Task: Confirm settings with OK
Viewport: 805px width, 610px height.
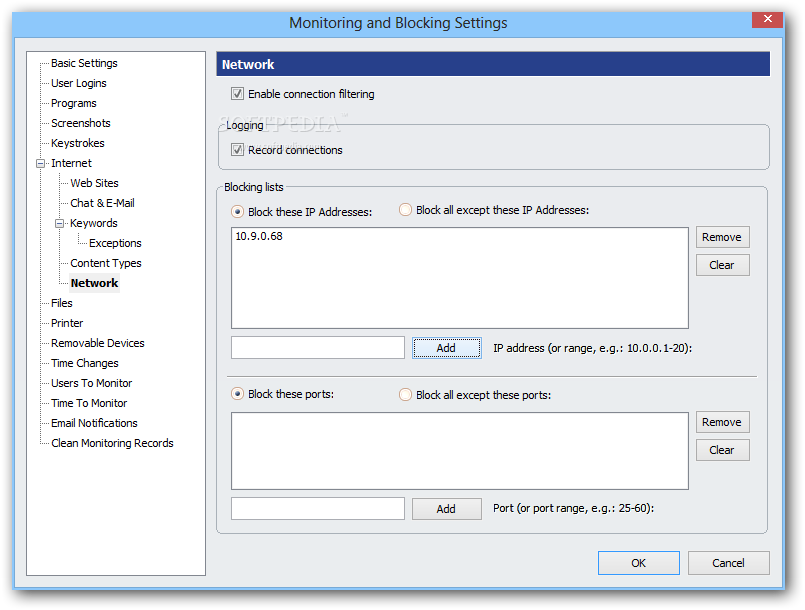Action: pos(639,563)
